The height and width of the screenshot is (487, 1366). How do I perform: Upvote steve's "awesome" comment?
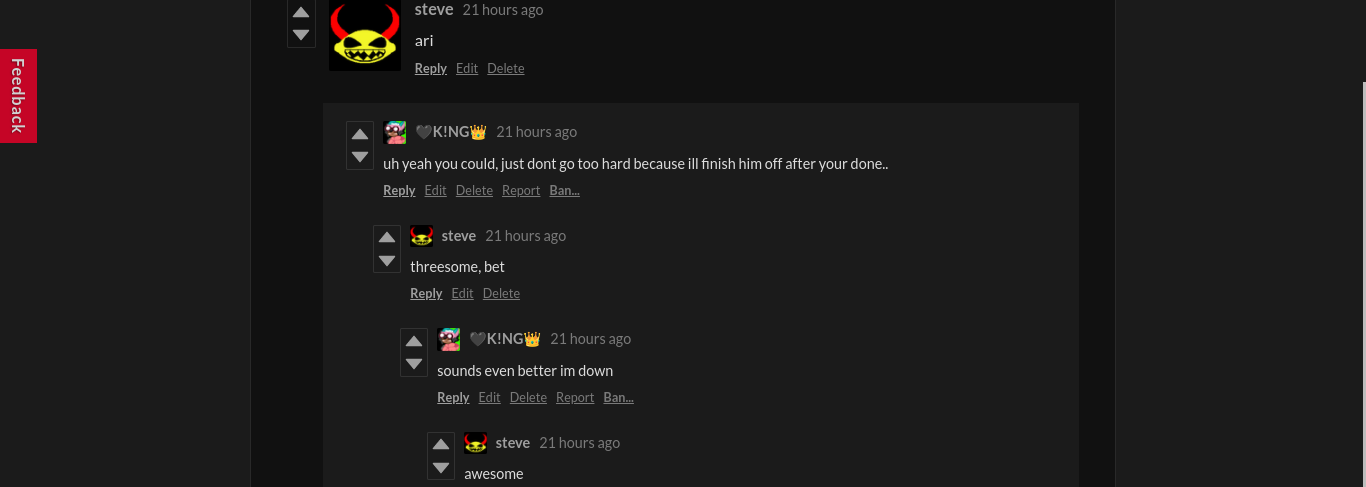tap(441, 445)
